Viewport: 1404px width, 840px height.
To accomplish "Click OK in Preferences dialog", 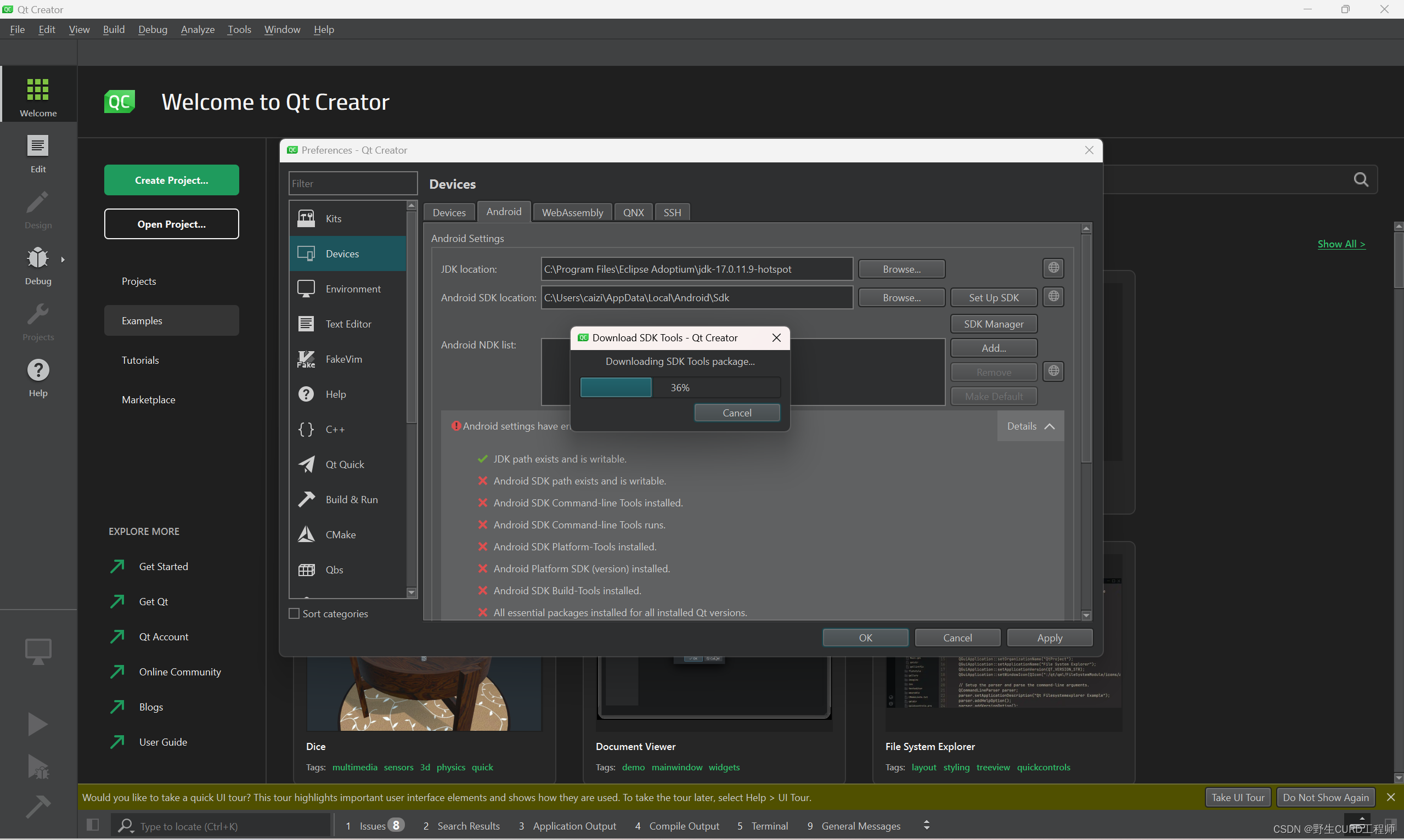I will [x=865, y=638].
